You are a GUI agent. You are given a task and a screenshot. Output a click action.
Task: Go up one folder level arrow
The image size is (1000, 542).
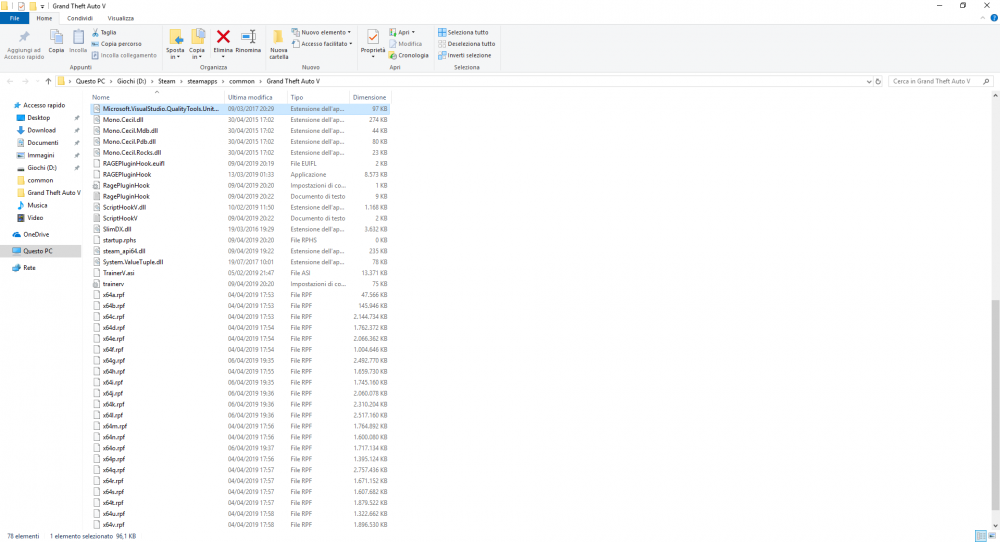[47, 80]
